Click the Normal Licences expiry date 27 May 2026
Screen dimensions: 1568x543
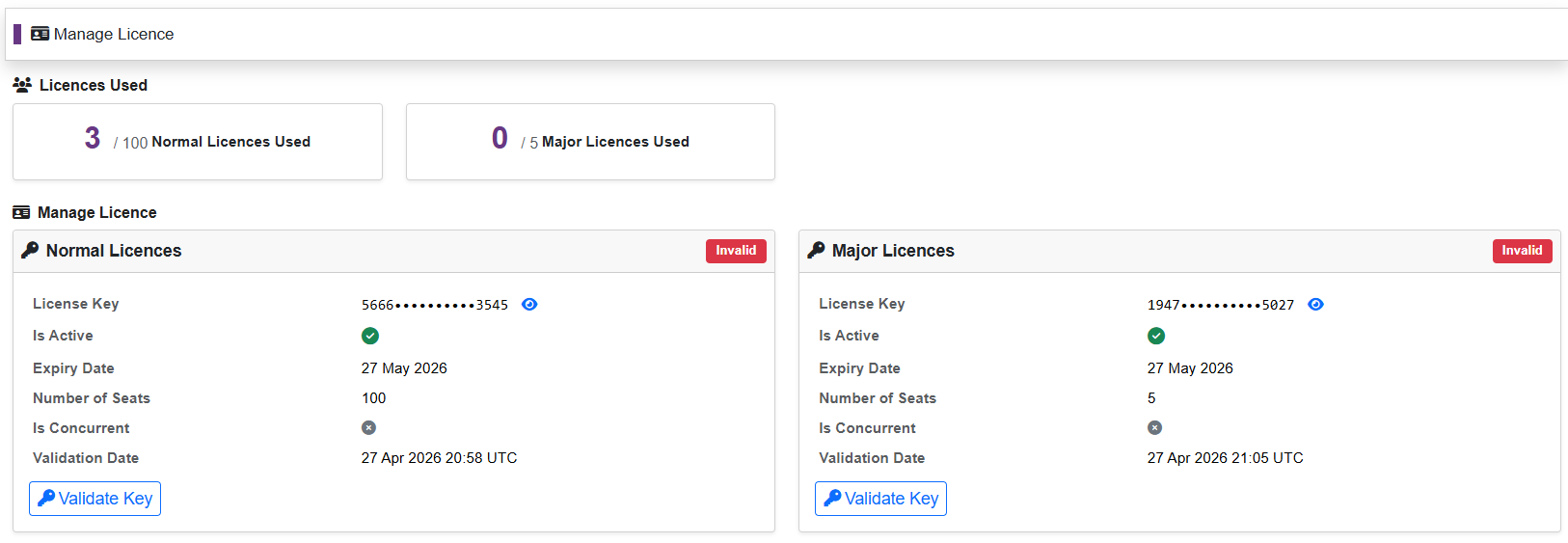coord(404,368)
